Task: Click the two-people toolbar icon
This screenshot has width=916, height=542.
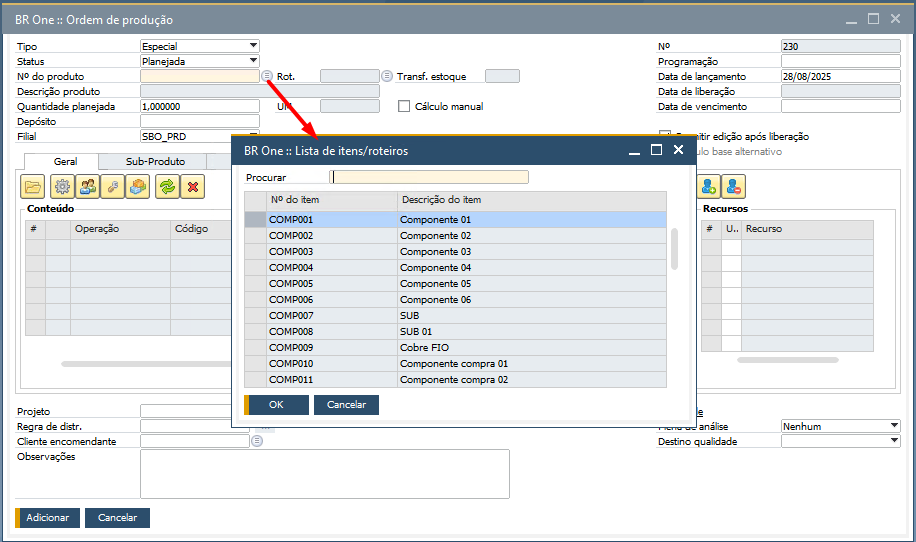Action: [88, 187]
